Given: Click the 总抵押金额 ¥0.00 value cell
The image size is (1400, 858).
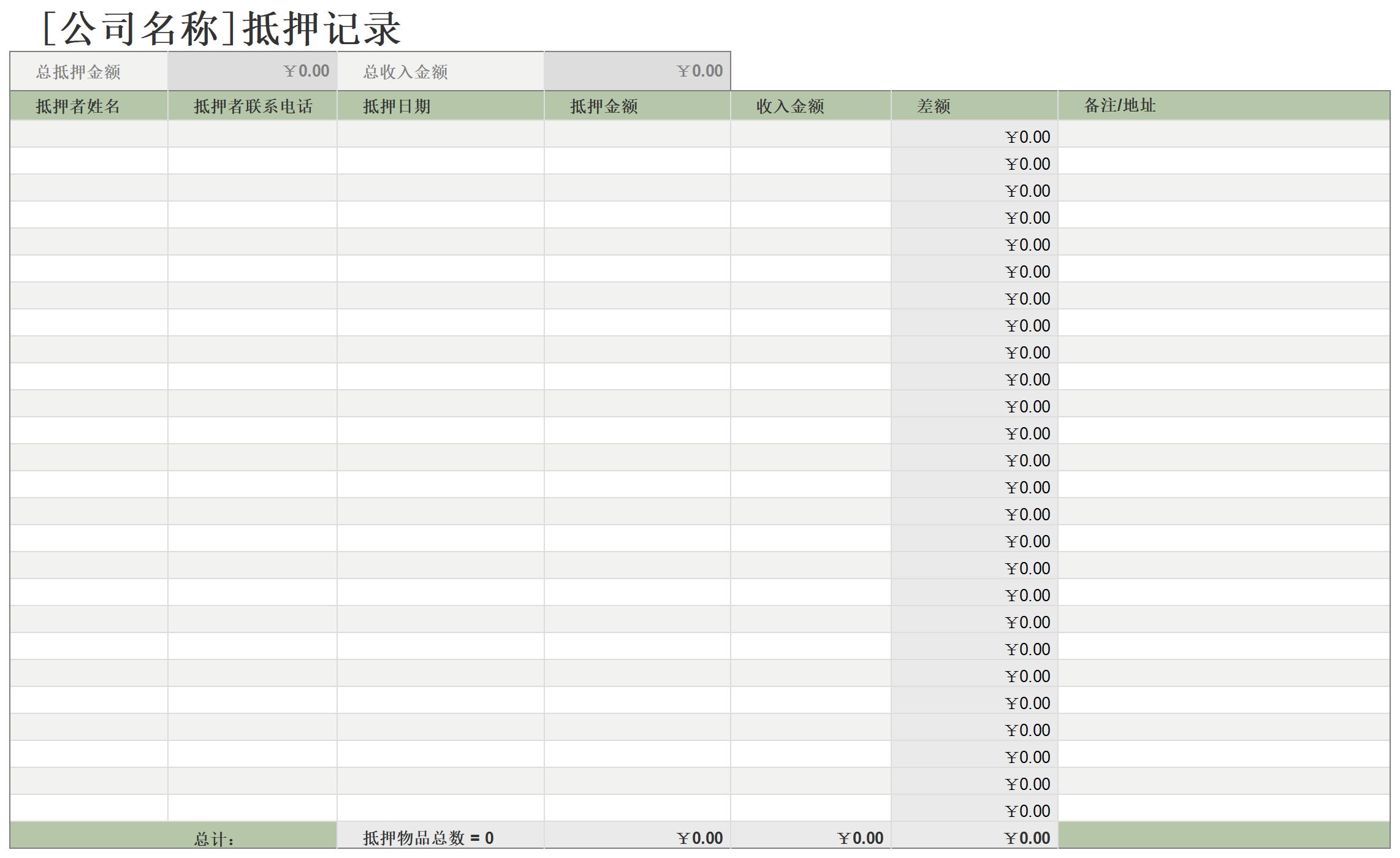Looking at the screenshot, I should click(x=252, y=72).
